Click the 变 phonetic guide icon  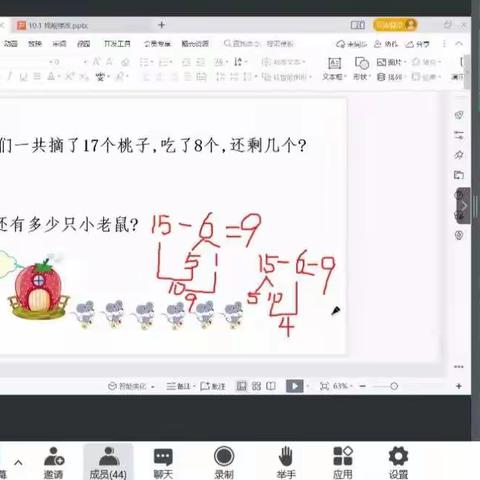pyautogui.click(x=100, y=77)
